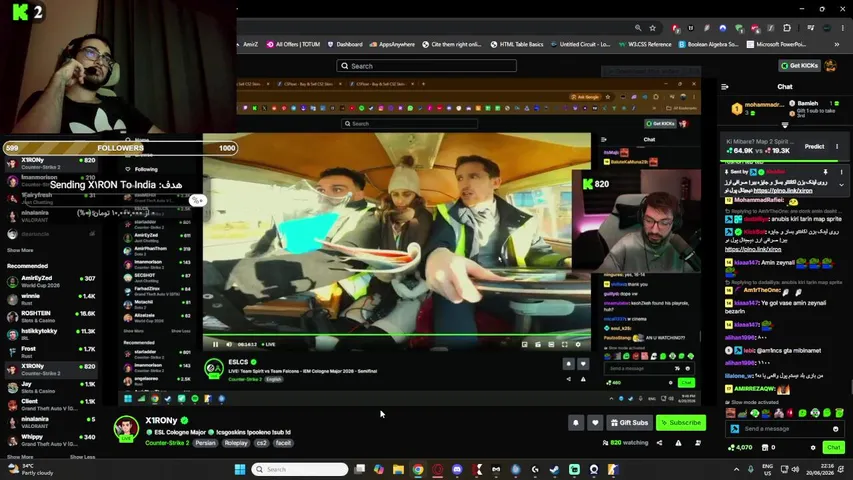Pause the embedded ESLCS stream

tap(215, 344)
